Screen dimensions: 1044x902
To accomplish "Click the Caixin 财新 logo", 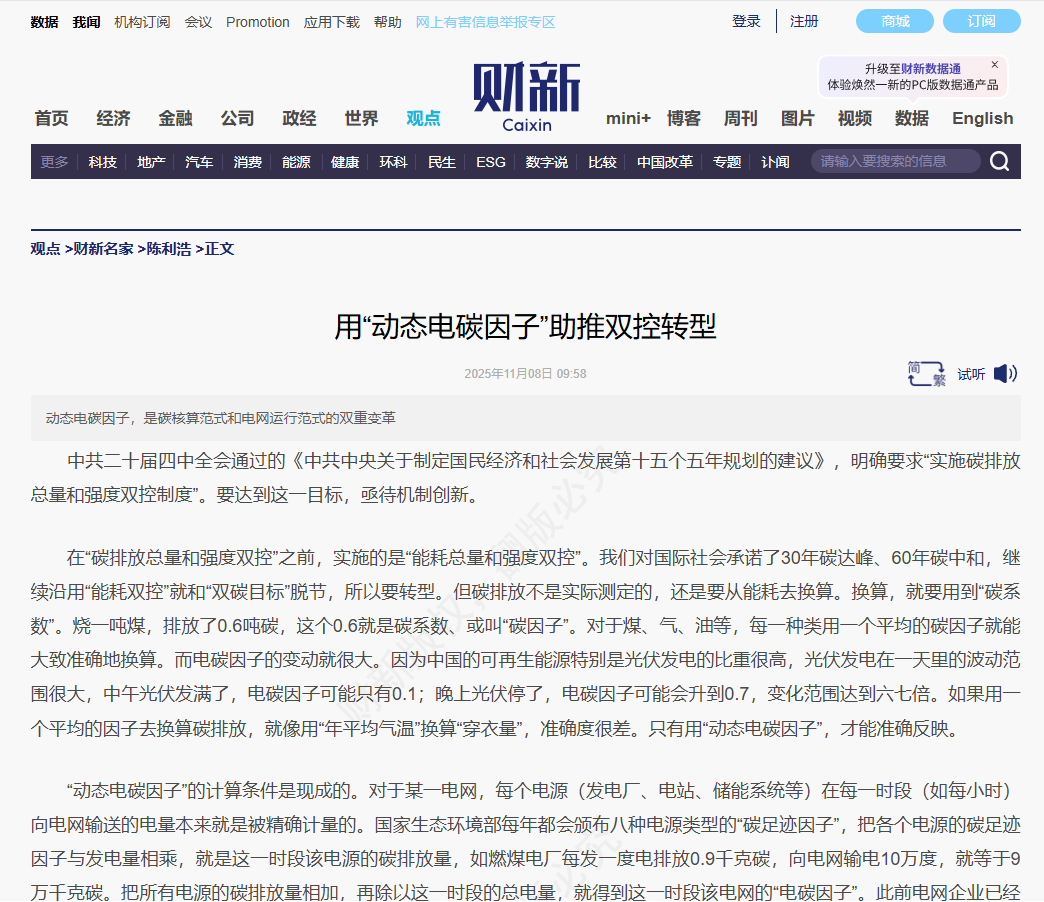I will [x=525, y=97].
